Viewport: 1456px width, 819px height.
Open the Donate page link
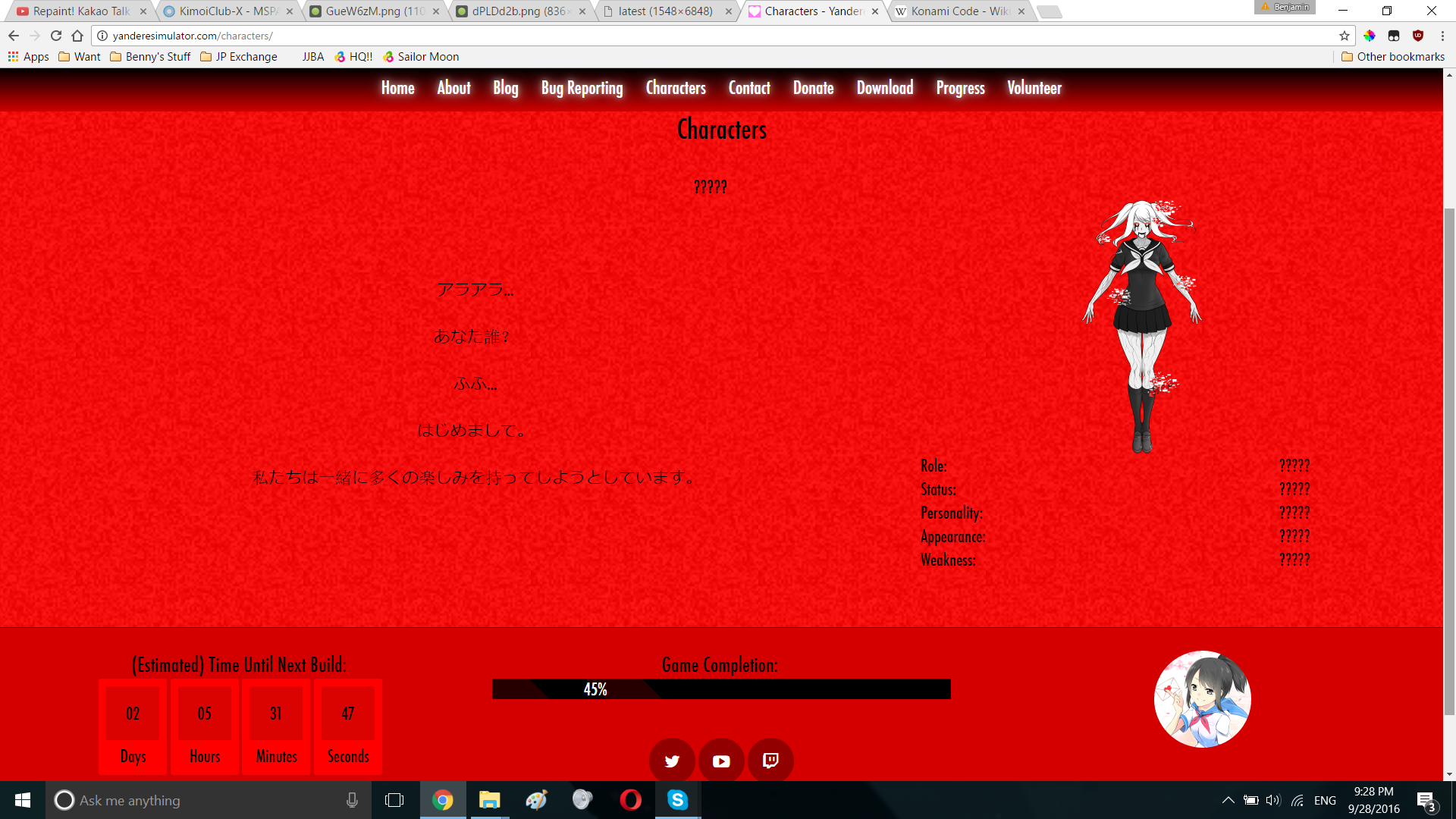(813, 88)
